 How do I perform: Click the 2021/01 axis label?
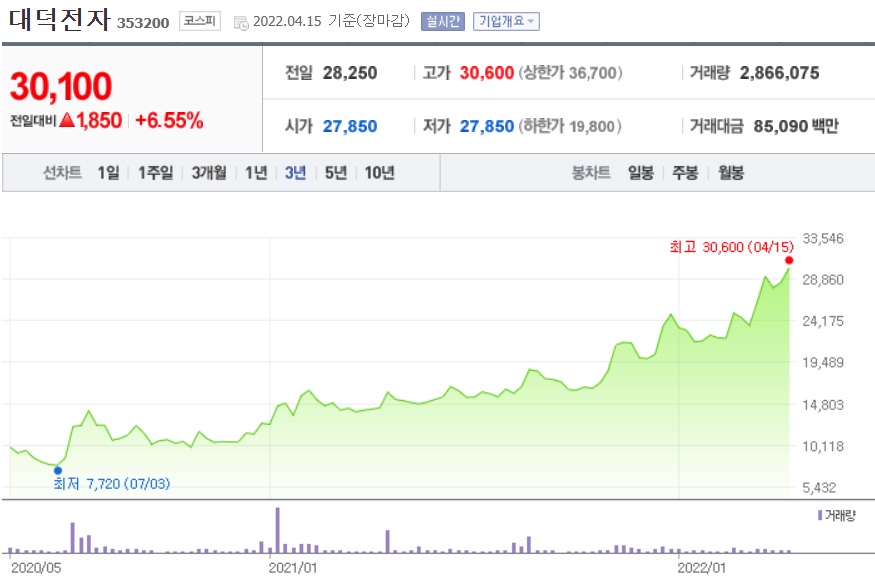(293, 568)
